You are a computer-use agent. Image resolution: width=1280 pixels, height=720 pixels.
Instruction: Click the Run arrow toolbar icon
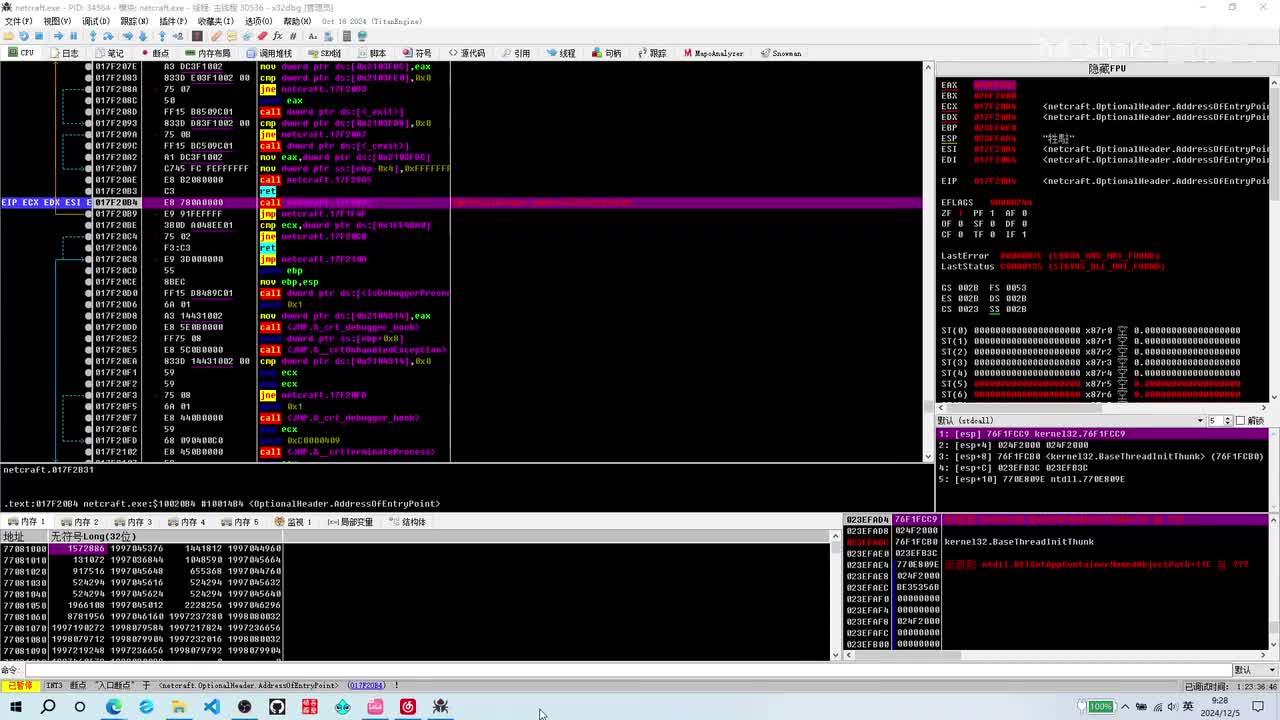tap(58, 36)
